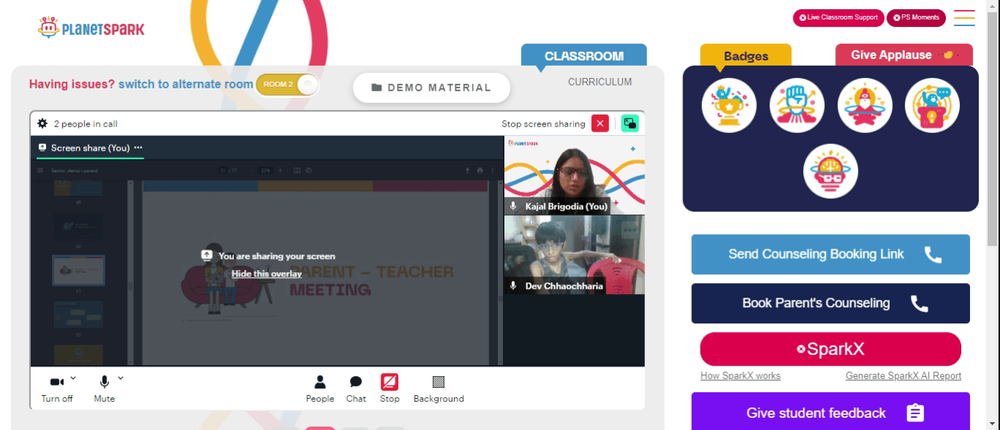
Task: Toggle the Room 2 alternate room switch
Action: point(287,84)
